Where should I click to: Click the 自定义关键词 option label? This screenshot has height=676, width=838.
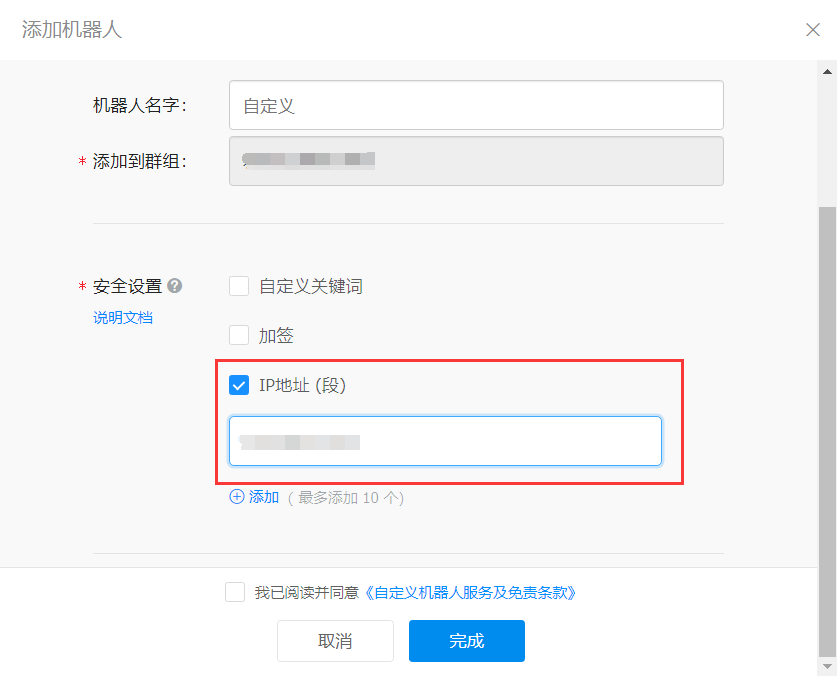click(x=311, y=286)
